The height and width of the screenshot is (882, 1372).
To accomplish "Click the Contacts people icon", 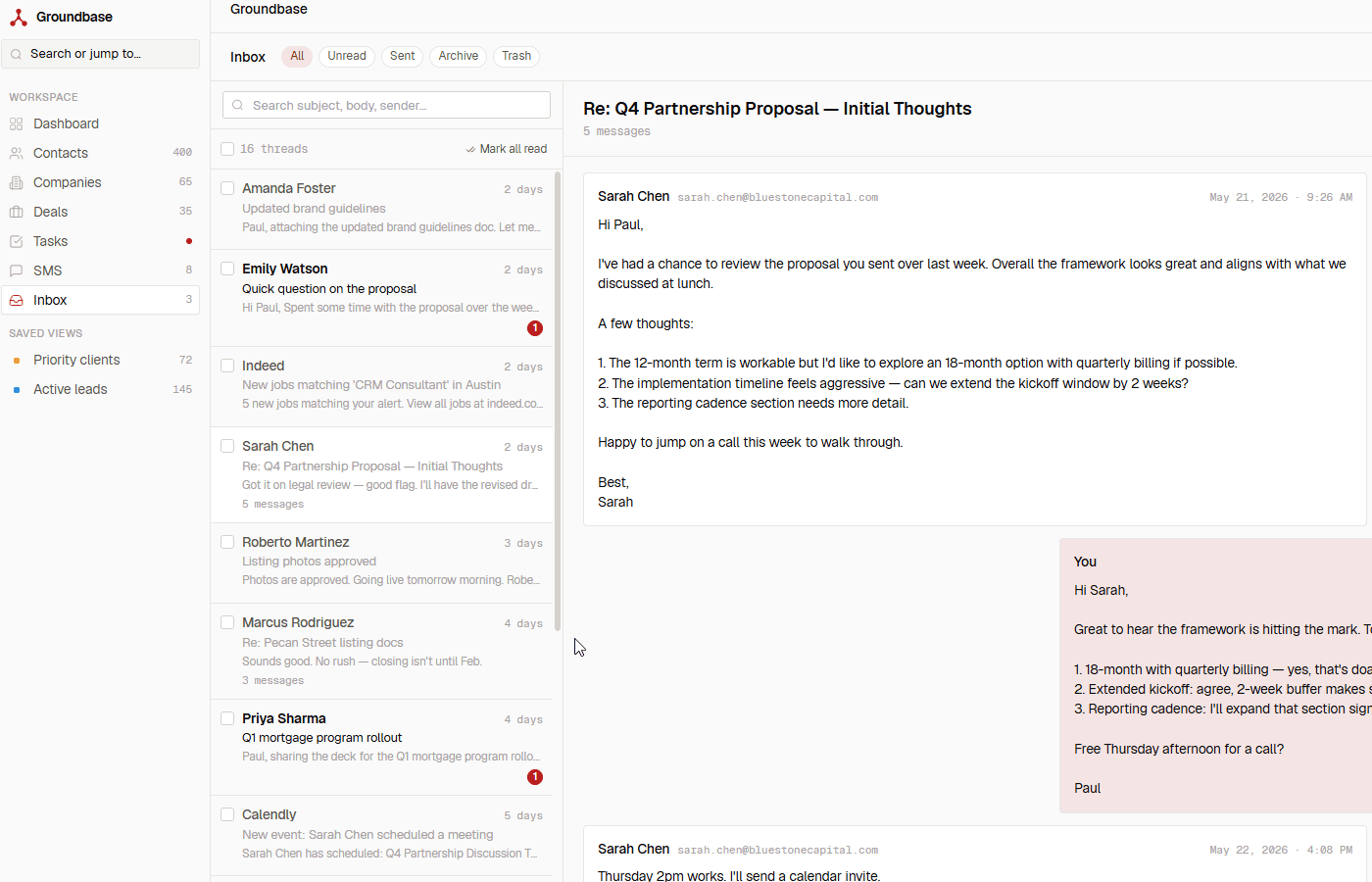I will coord(16,153).
